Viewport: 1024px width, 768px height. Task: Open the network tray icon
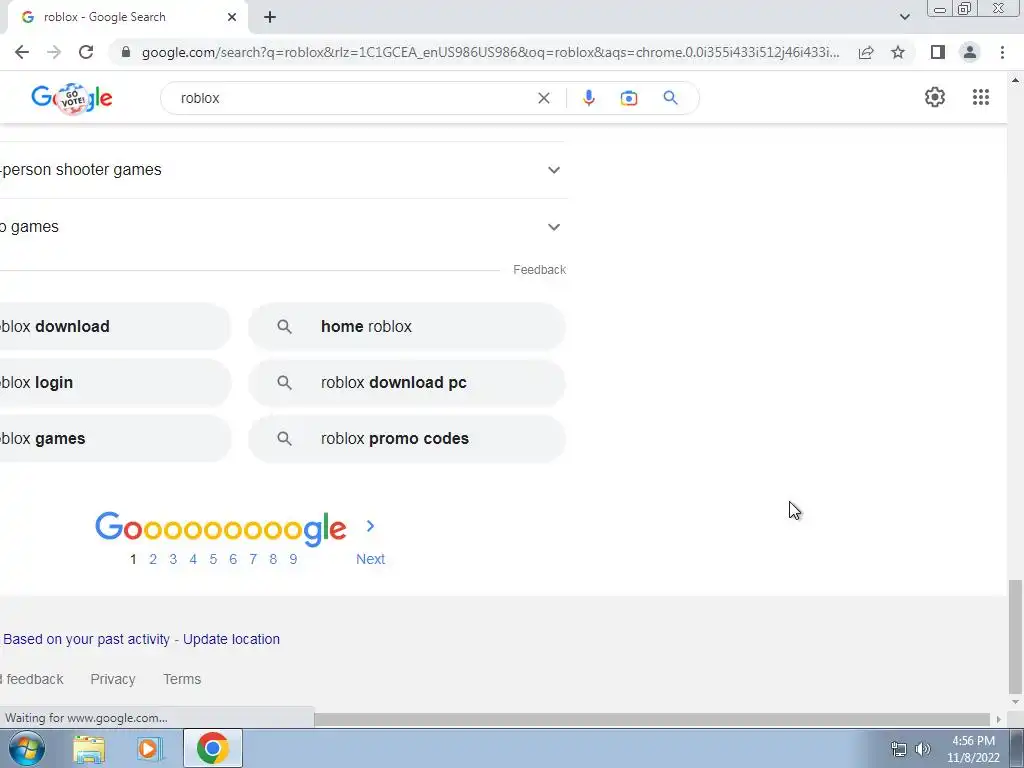(899, 749)
